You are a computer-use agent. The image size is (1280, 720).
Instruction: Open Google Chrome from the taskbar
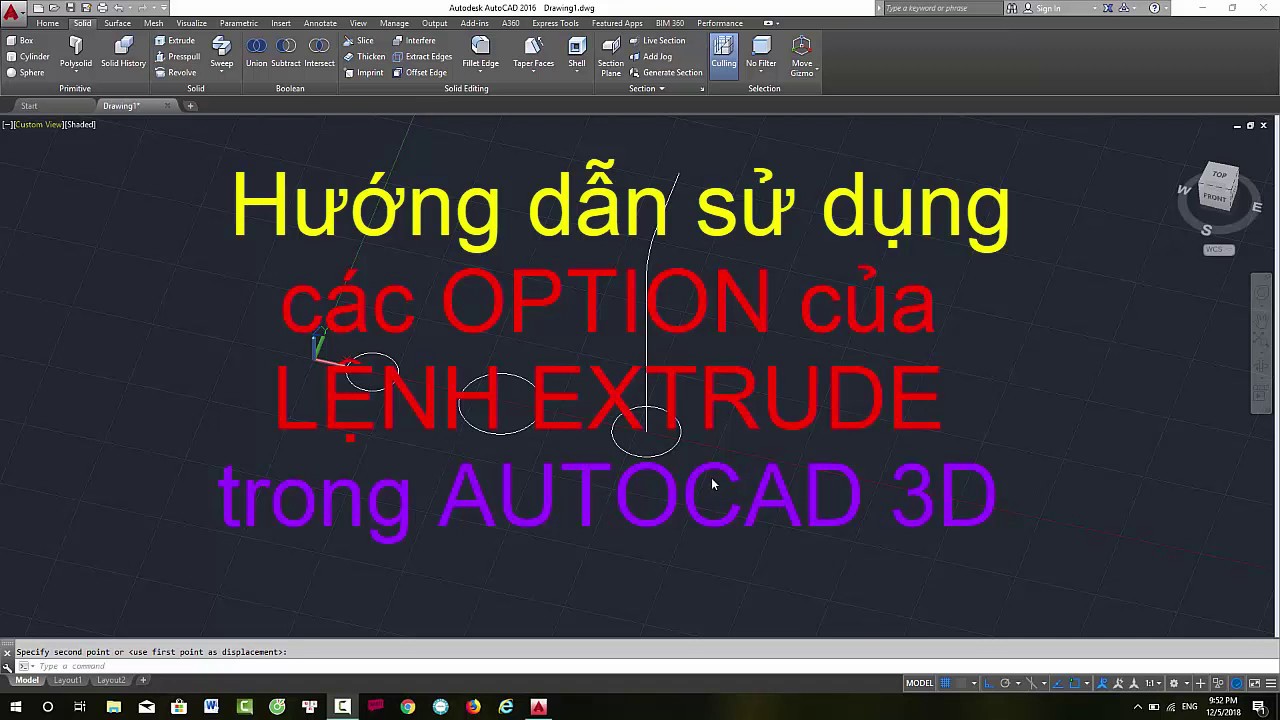pyautogui.click(x=408, y=707)
